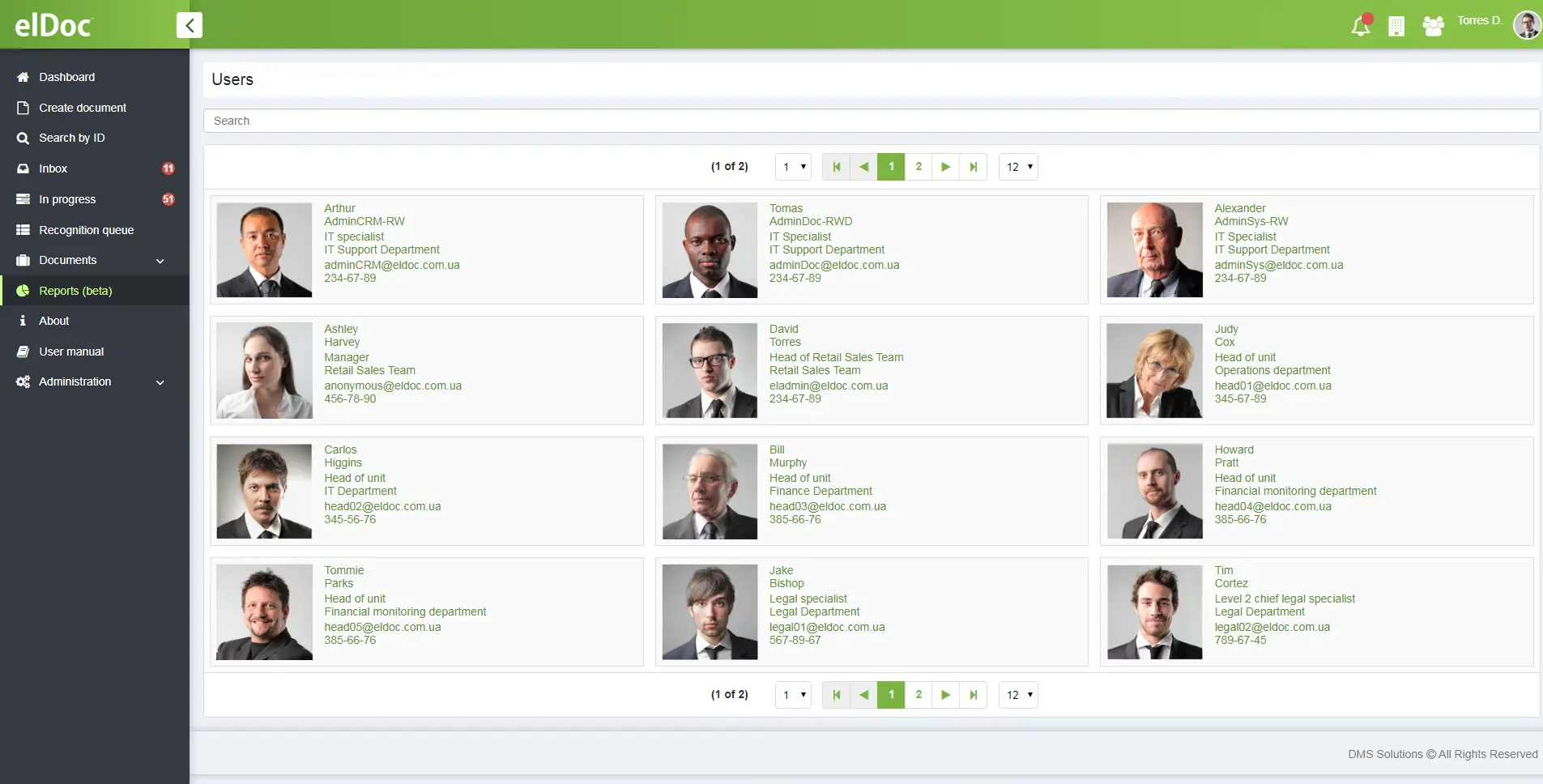Go to next page in top paginator
This screenshot has width=1543, height=784.
click(x=945, y=167)
